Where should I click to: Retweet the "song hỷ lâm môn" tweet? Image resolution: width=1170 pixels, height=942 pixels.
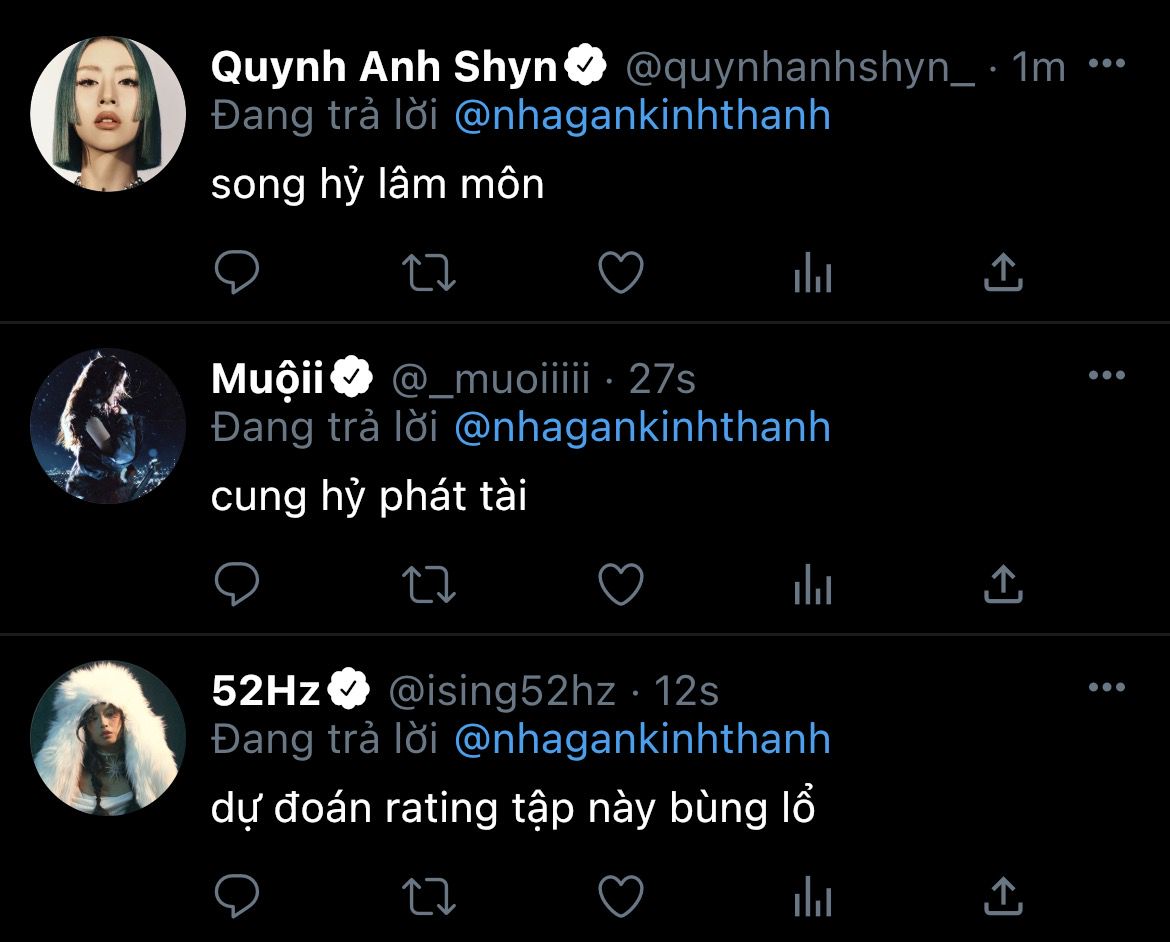[429, 272]
